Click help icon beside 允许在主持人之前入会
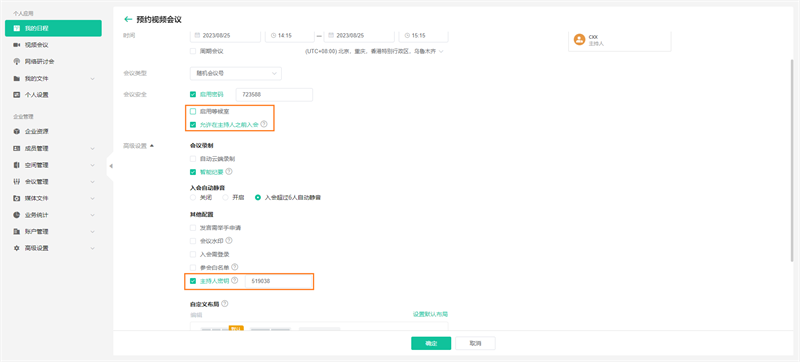 [x=264, y=124]
